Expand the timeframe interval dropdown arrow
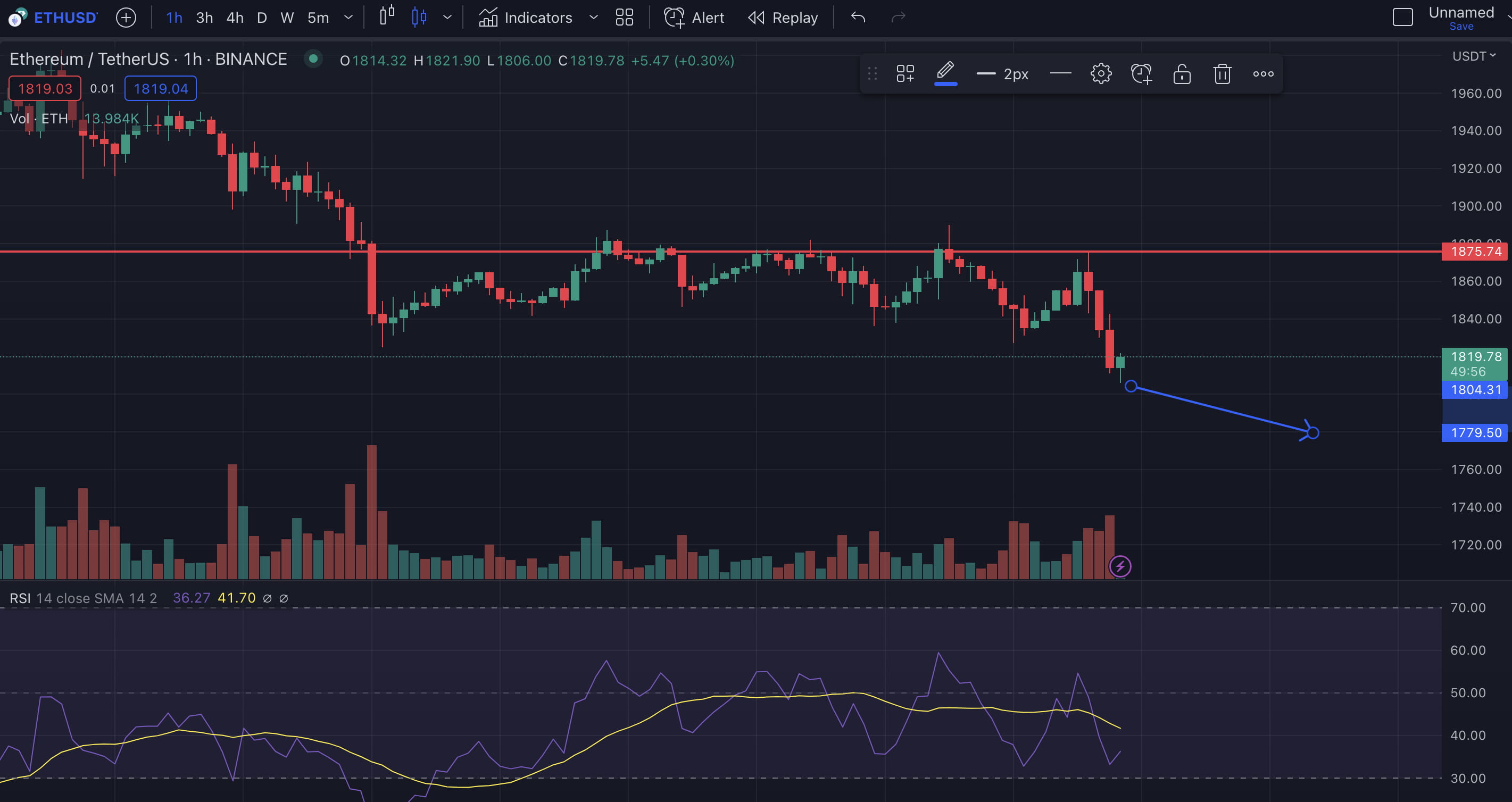This screenshot has height=802, width=1512. coord(348,18)
